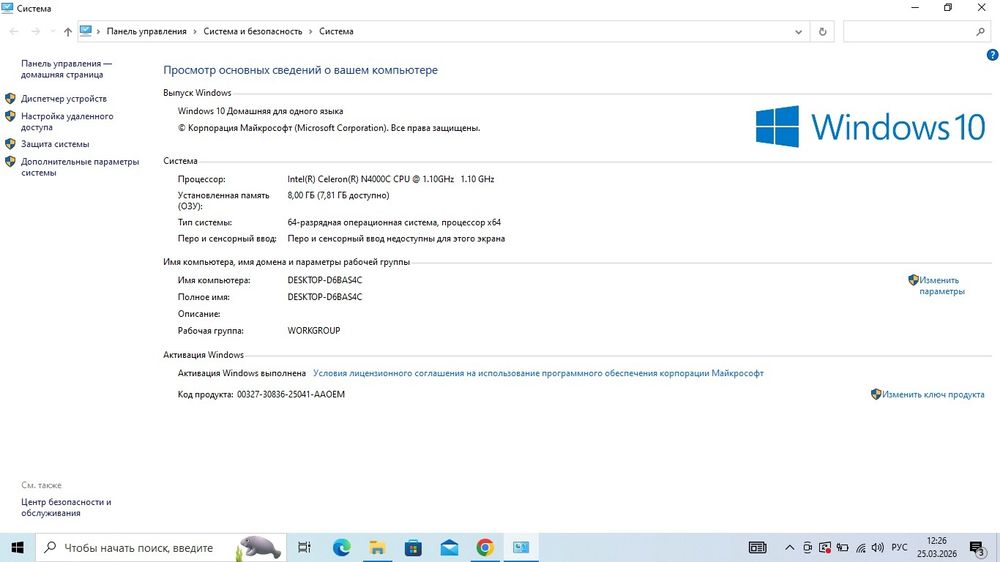Expand the address bar history dropdown
The height and width of the screenshot is (562, 1000).
pos(798,32)
